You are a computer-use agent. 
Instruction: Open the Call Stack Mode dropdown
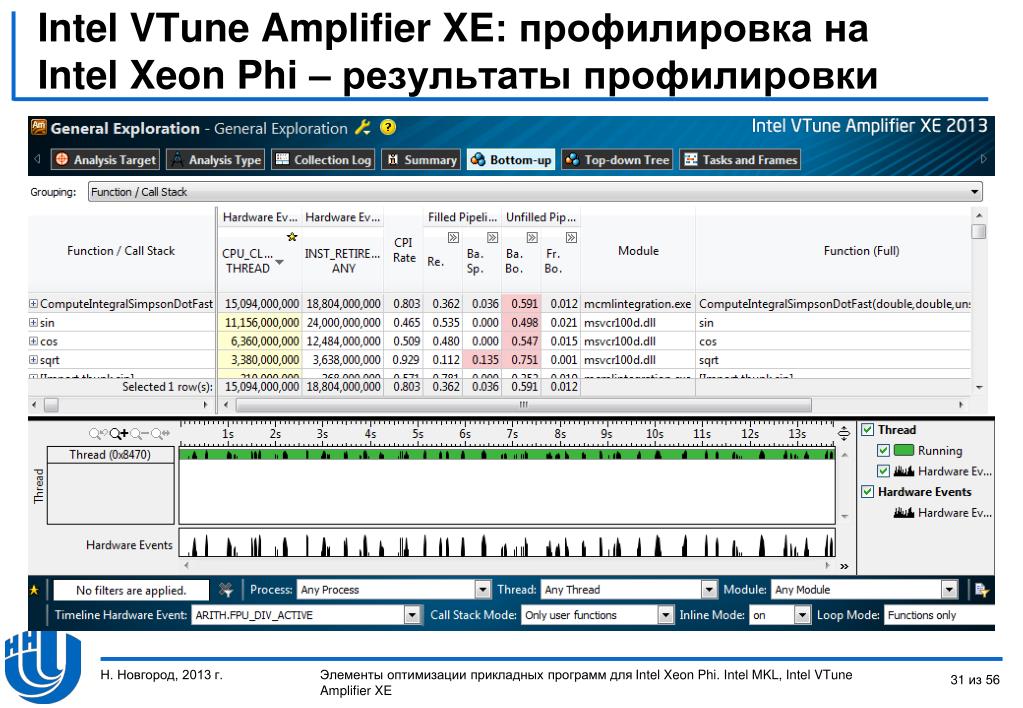(x=597, y=615)
